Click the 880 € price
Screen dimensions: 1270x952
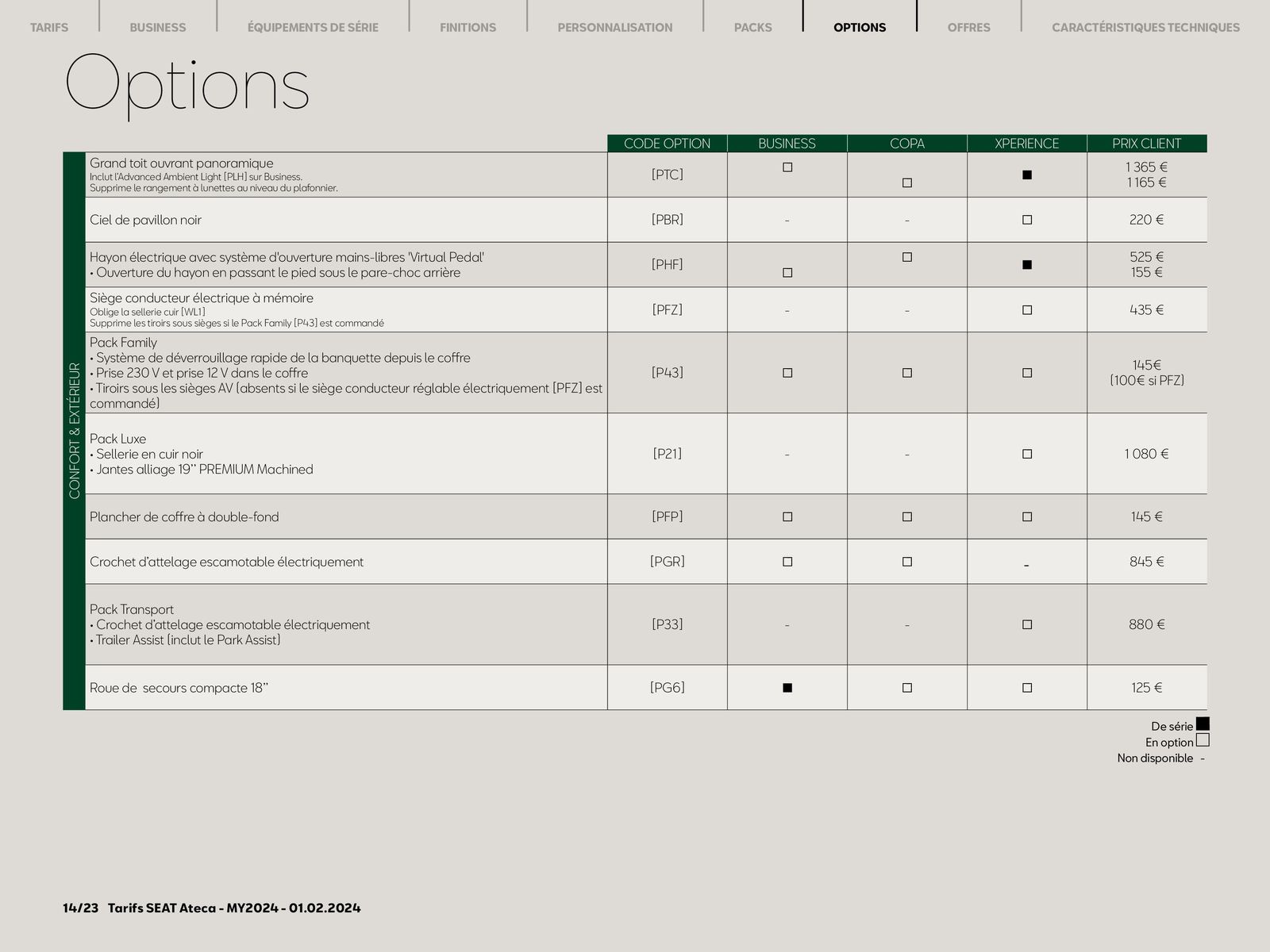coord(1147,624)
